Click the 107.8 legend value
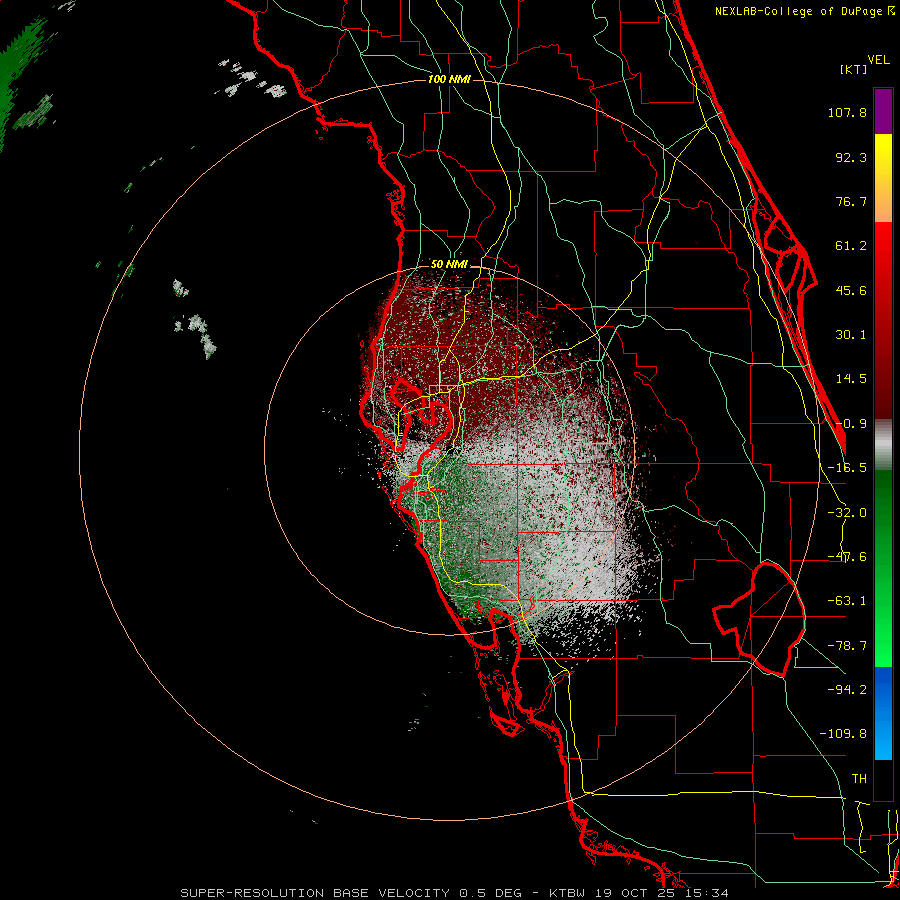 pyautogui.click(x=847, y=112)
